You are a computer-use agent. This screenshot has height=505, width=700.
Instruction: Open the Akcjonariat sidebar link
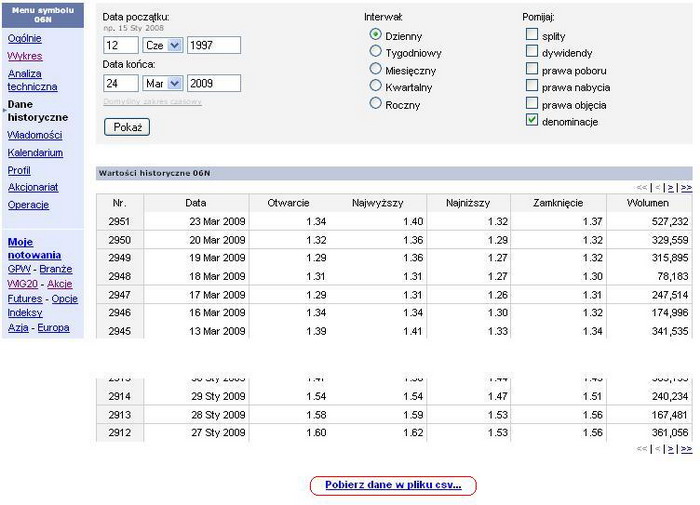pyautogui.click(x=33, y=187)
